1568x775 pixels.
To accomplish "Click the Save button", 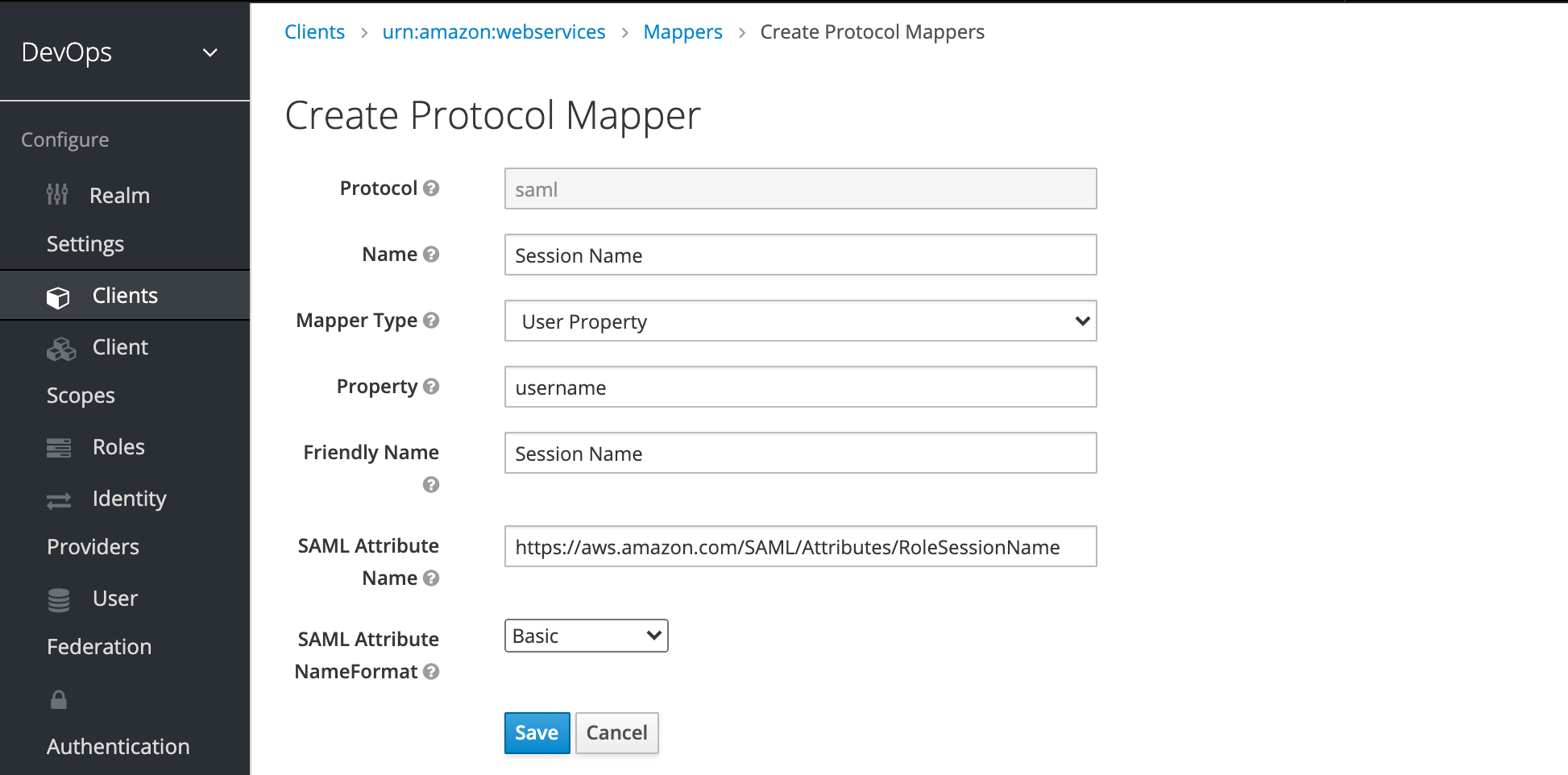I will [537, 733].
